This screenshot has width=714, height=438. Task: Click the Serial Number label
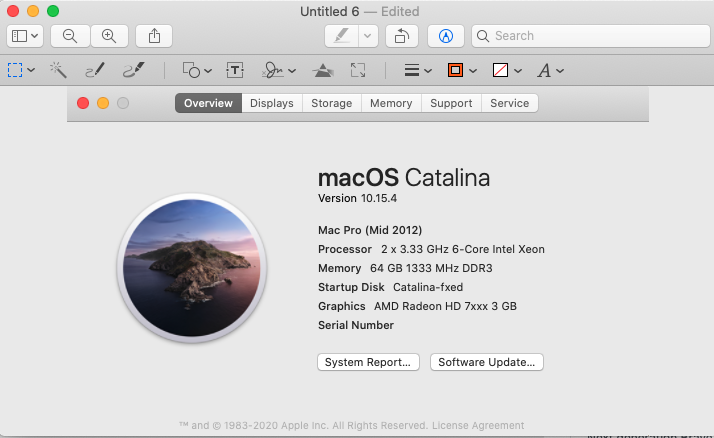click(x=356, y=325)
